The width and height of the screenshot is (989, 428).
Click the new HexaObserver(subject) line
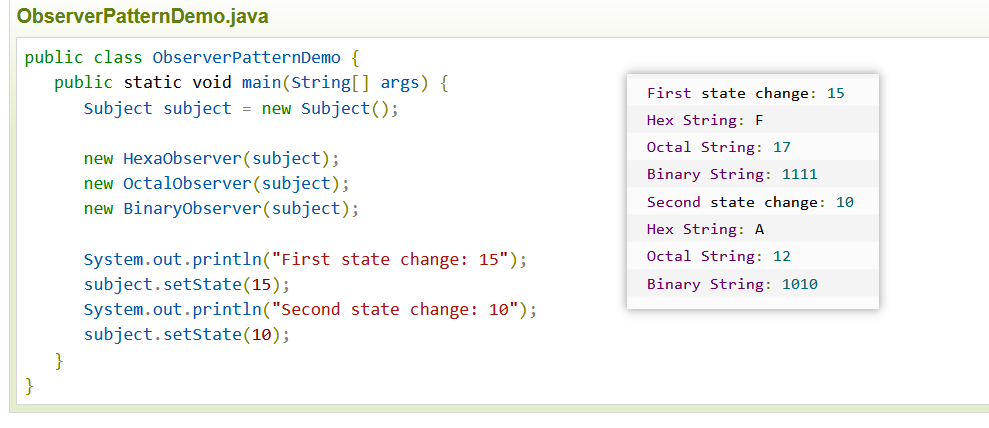tap(212, 158)
